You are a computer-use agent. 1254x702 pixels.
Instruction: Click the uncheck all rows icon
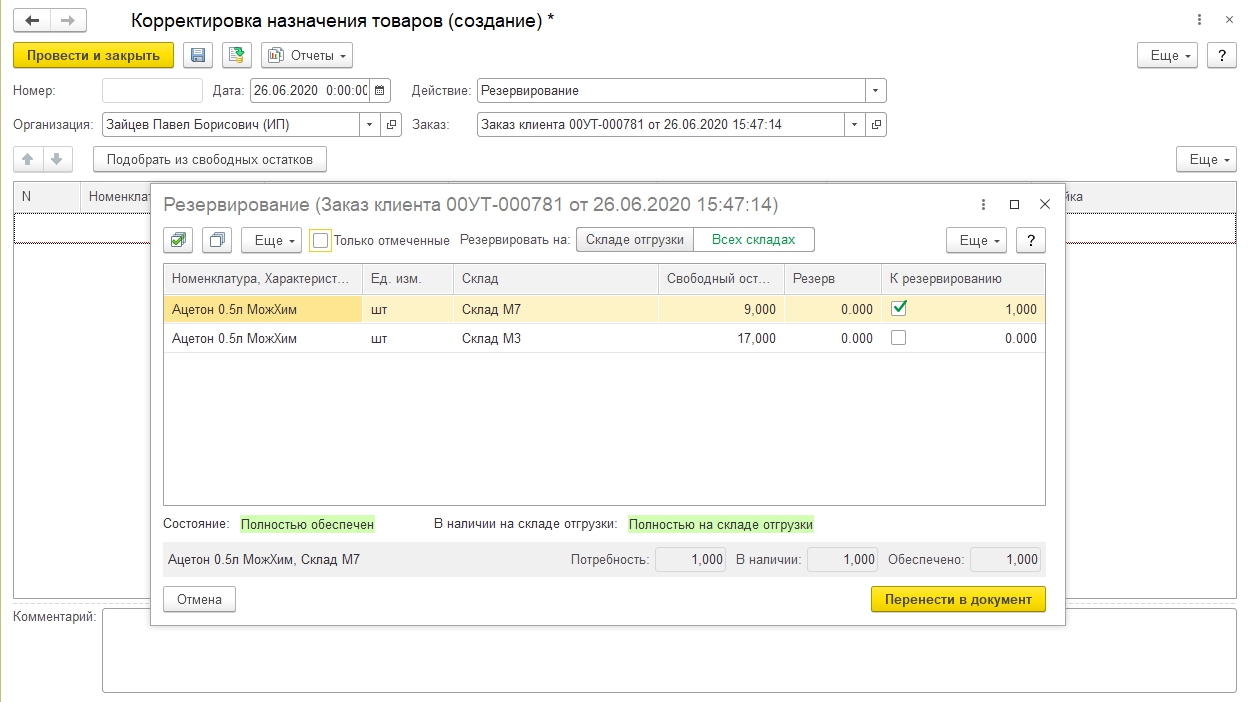point(216,240)
